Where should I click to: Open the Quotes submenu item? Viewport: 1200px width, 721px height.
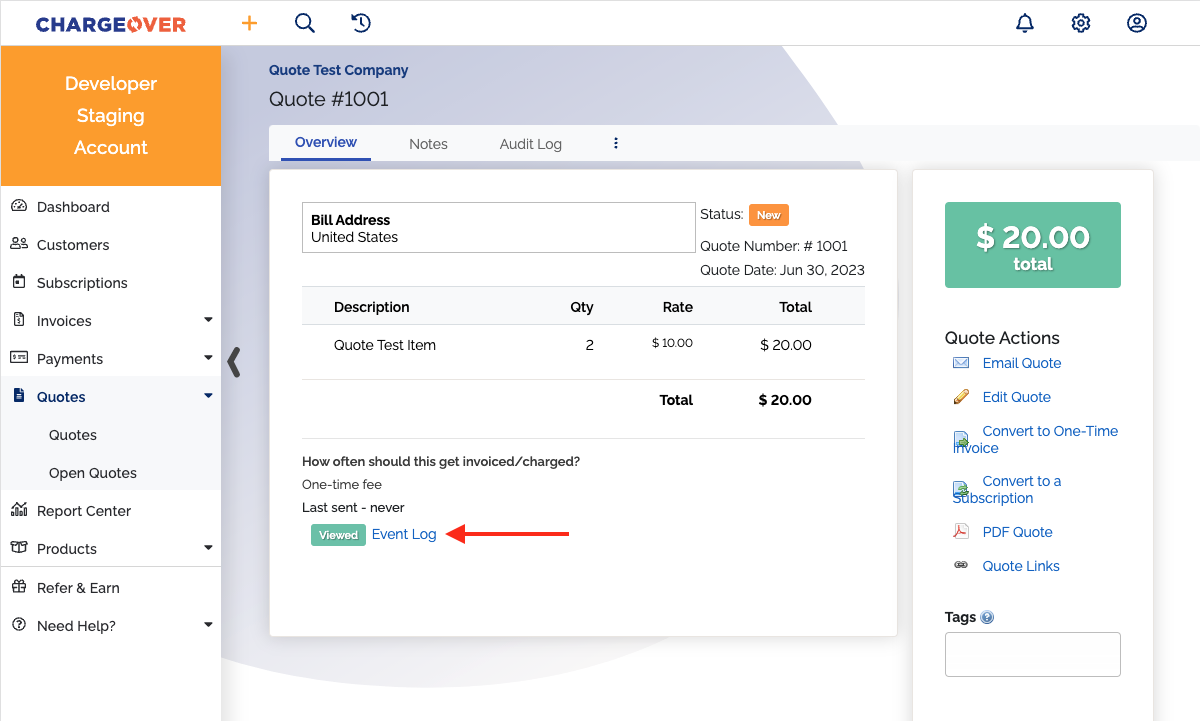[73, 435]
